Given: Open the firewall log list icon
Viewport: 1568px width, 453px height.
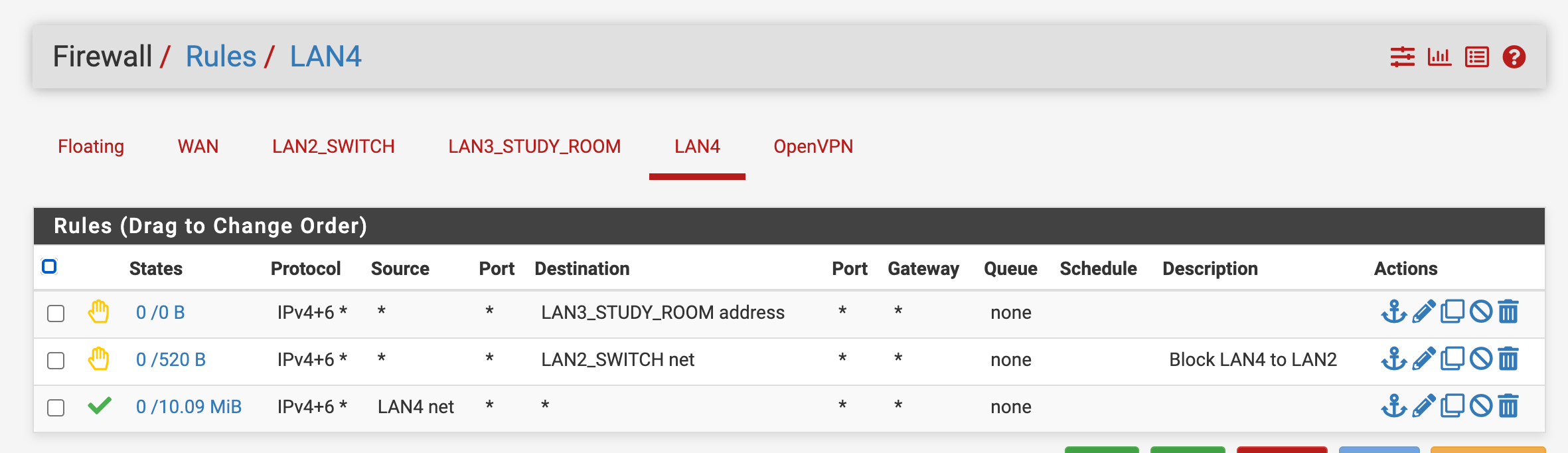Looking at the screenshot, I should 1477,57.
